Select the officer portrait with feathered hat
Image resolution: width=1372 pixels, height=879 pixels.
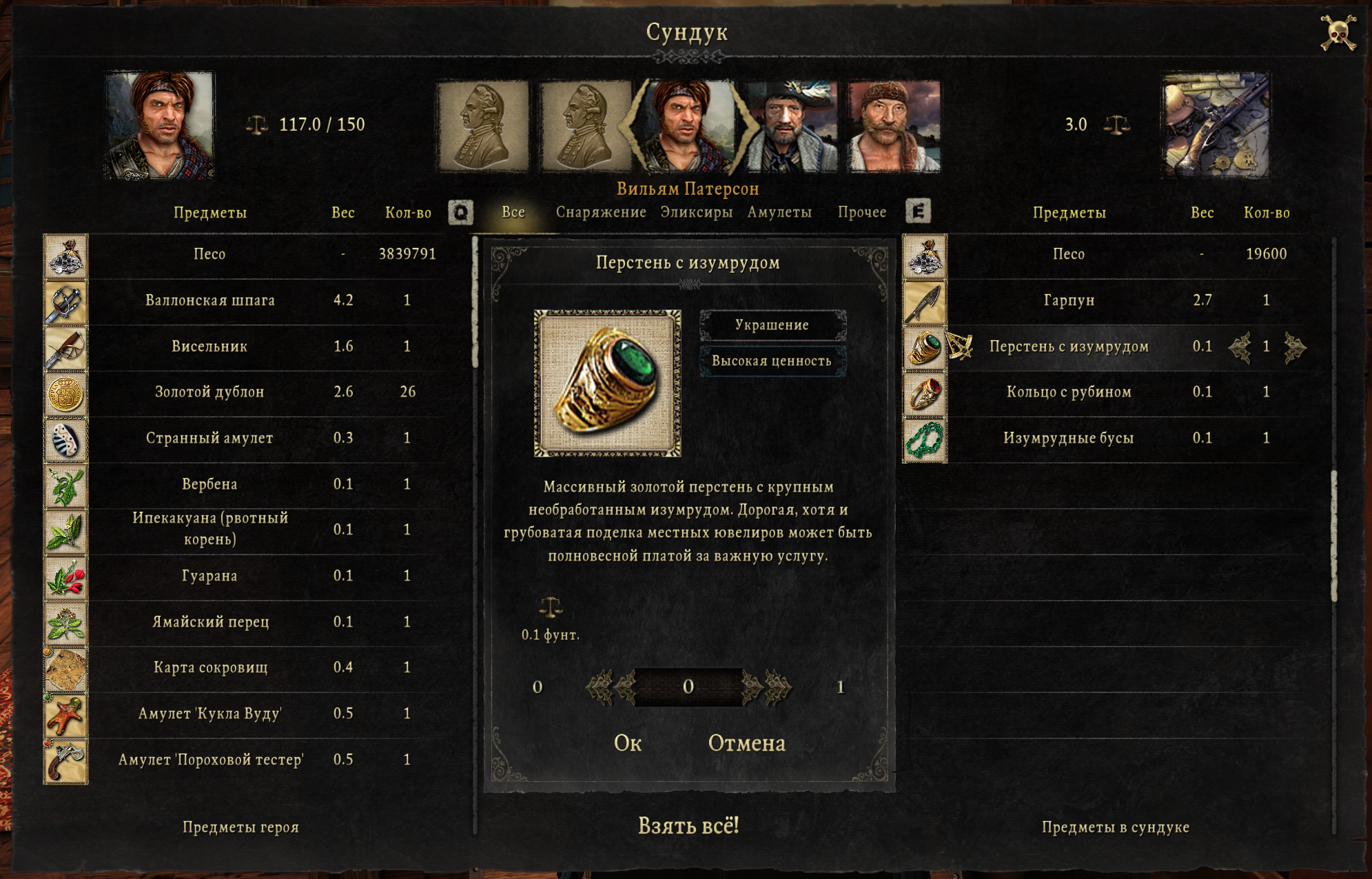791,126
